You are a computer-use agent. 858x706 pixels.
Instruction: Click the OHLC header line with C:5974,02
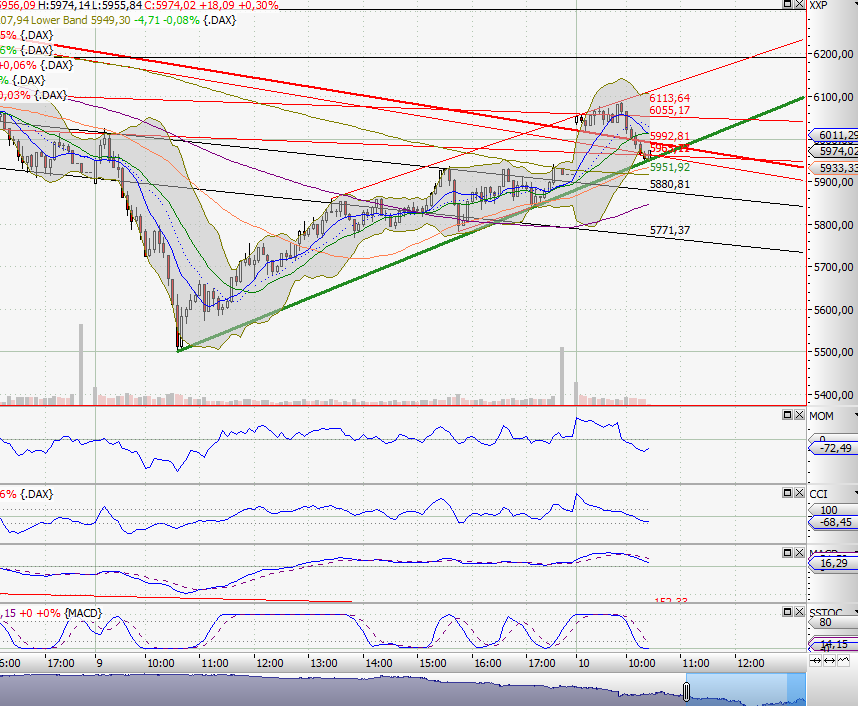click(x=139, y=5)
